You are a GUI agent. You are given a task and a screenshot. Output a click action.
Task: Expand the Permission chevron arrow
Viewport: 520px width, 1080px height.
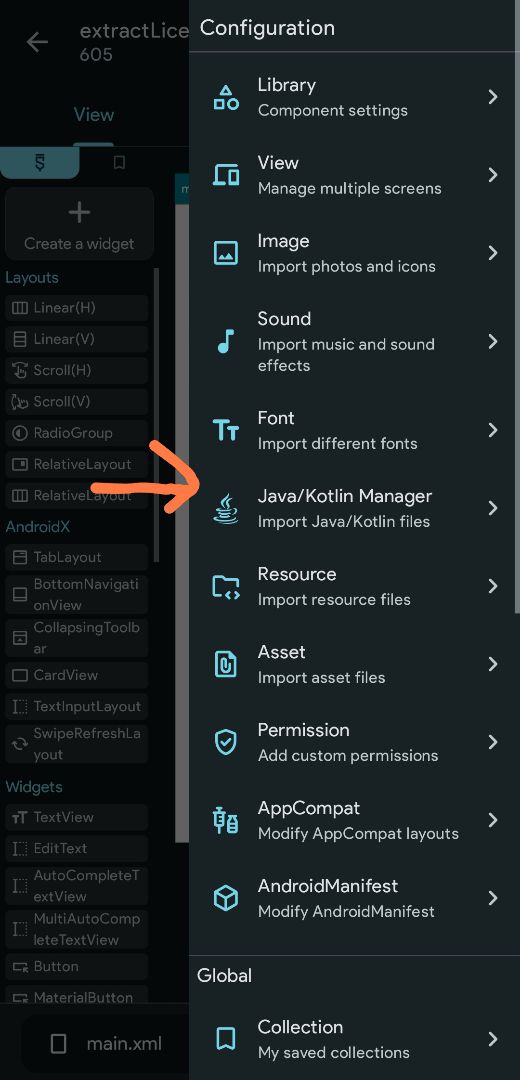(x=492, y=742)
